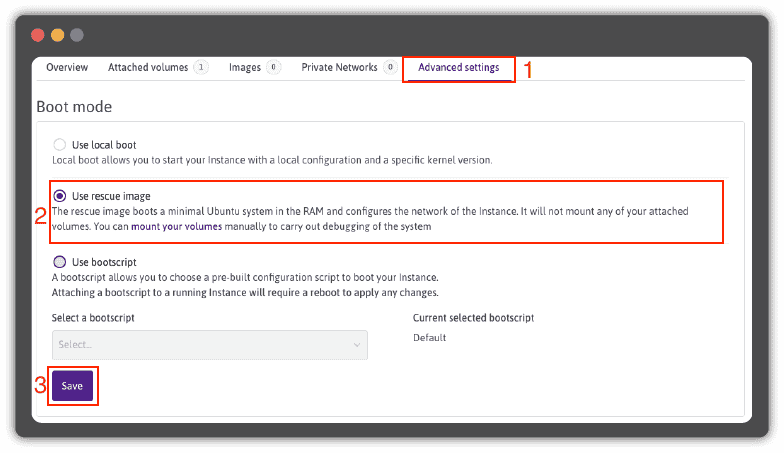Choose the Use rescue image radio button

coord(60,196)
